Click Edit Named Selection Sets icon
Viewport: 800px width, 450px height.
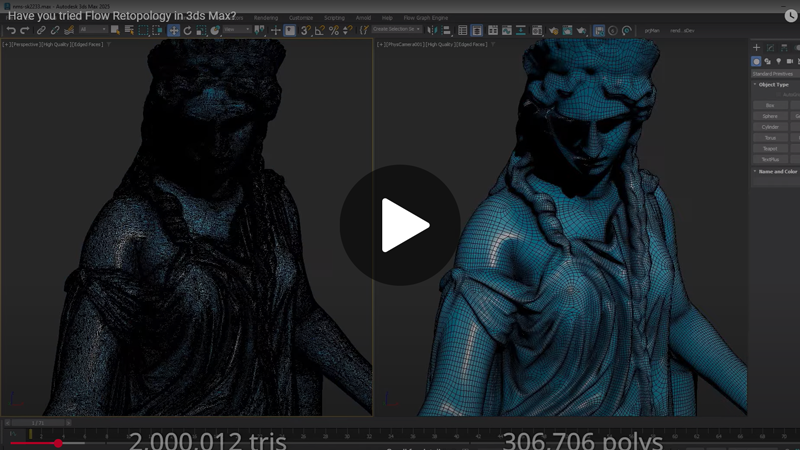coord(364,31)
